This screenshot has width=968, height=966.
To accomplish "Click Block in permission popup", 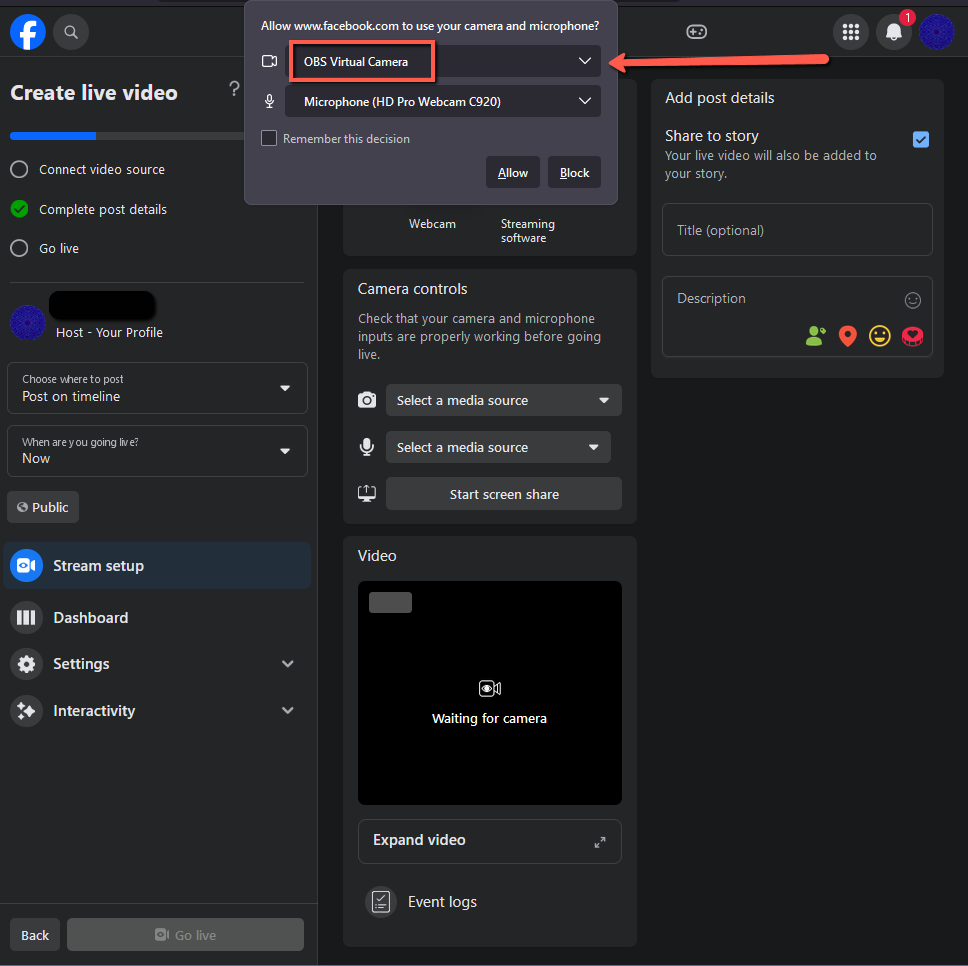I will 574,172.
